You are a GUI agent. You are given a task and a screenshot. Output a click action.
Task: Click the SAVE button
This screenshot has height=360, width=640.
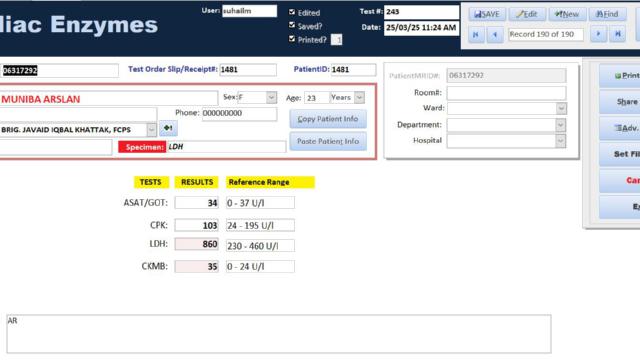(487, 14)
